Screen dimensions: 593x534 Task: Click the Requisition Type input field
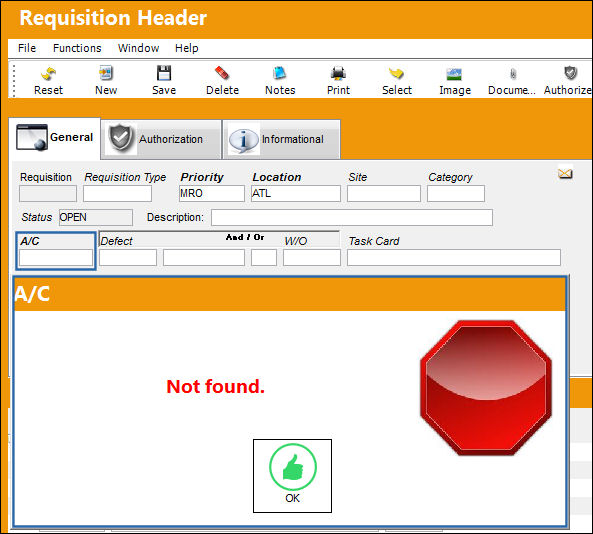click(x=118, y=194)
